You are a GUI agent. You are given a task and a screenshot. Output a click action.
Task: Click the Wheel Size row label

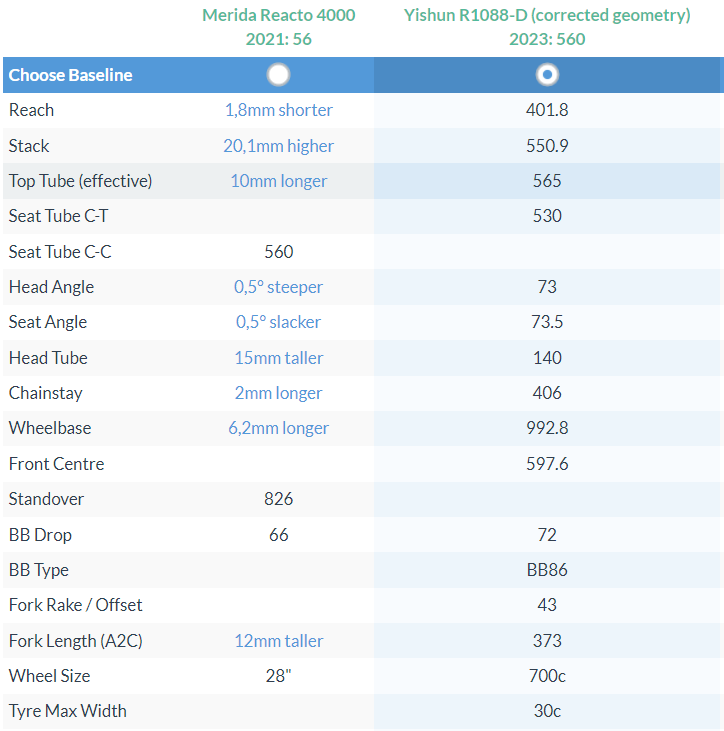click(49, 676)
